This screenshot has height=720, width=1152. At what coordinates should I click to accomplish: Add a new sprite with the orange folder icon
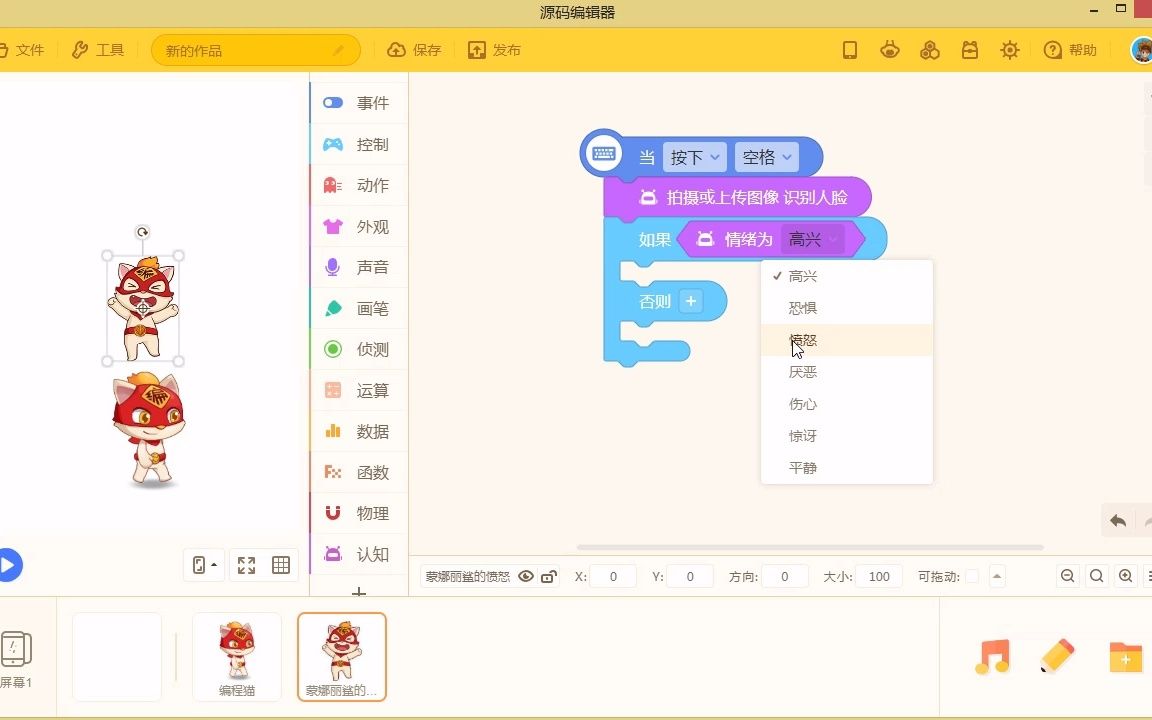(x=1125, y=657)
